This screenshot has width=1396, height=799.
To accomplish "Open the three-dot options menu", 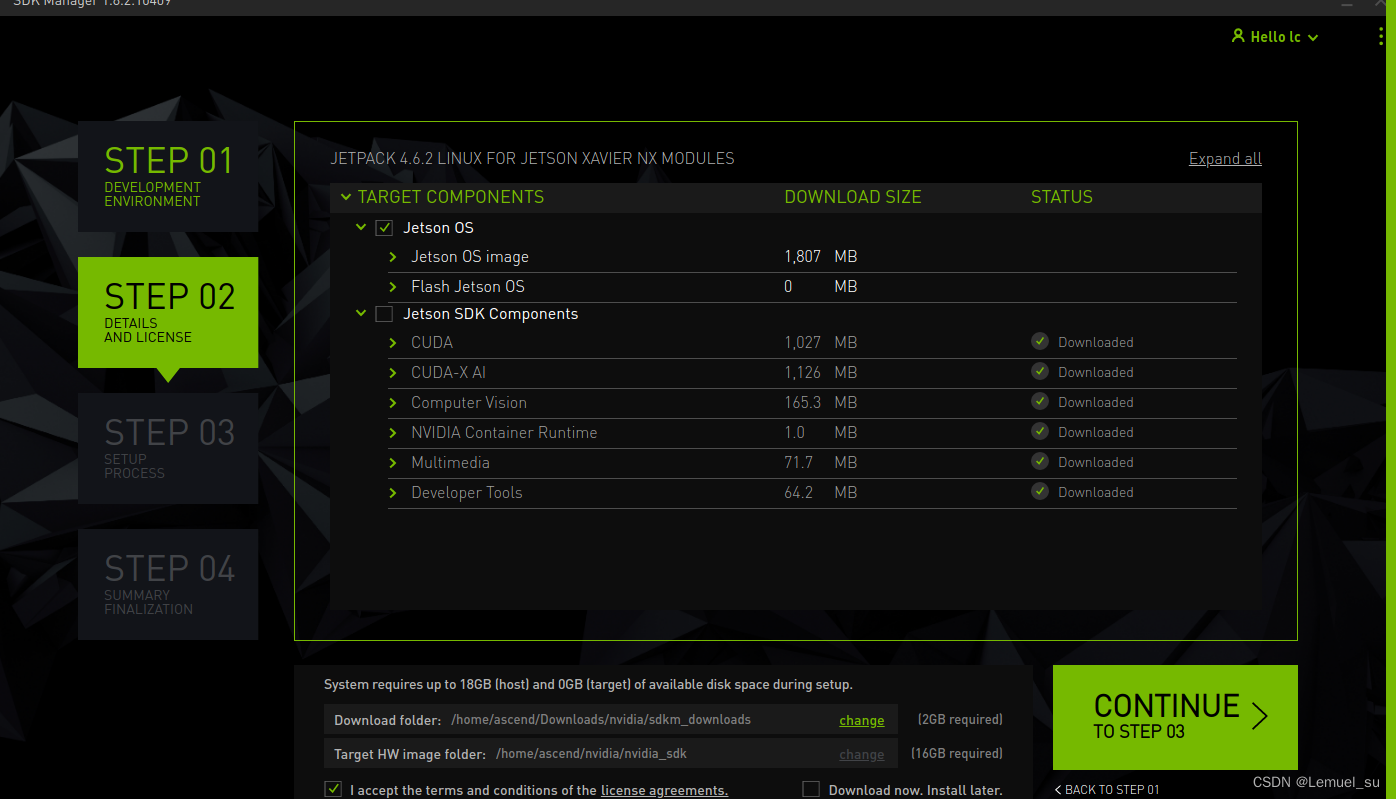I will click(x=1381, y=37).
